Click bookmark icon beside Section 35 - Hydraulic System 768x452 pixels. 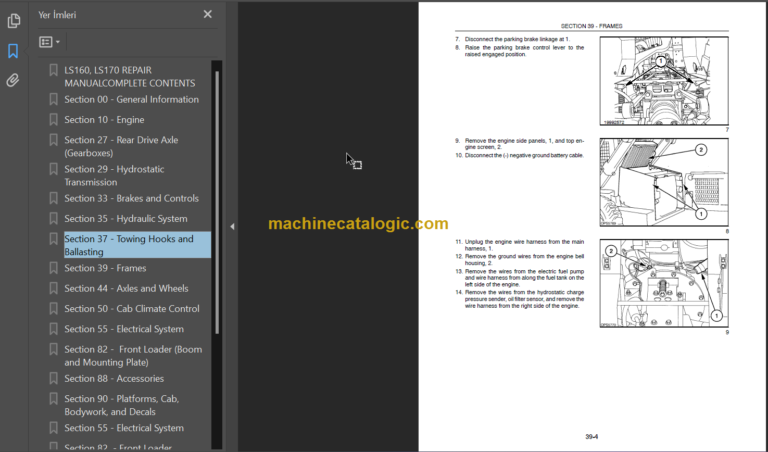pyautogui.click(x=54, y=218)
